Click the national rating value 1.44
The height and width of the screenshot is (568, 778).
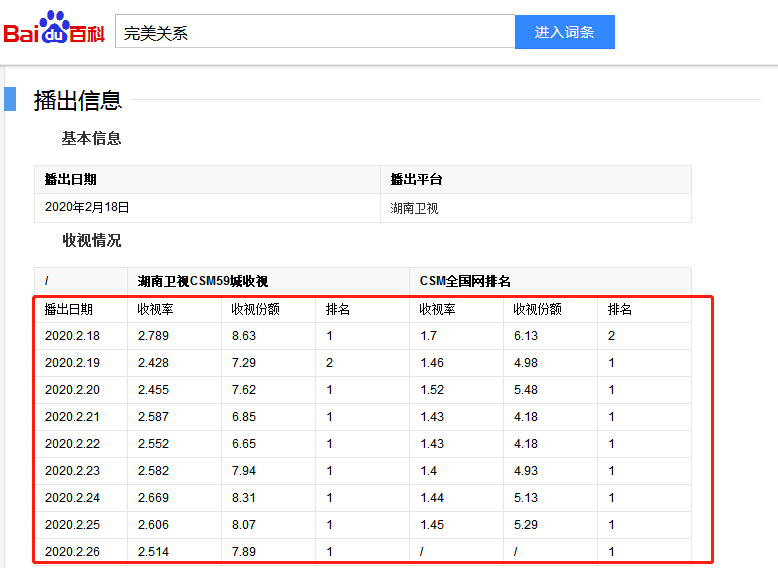[x=432, y=498]
